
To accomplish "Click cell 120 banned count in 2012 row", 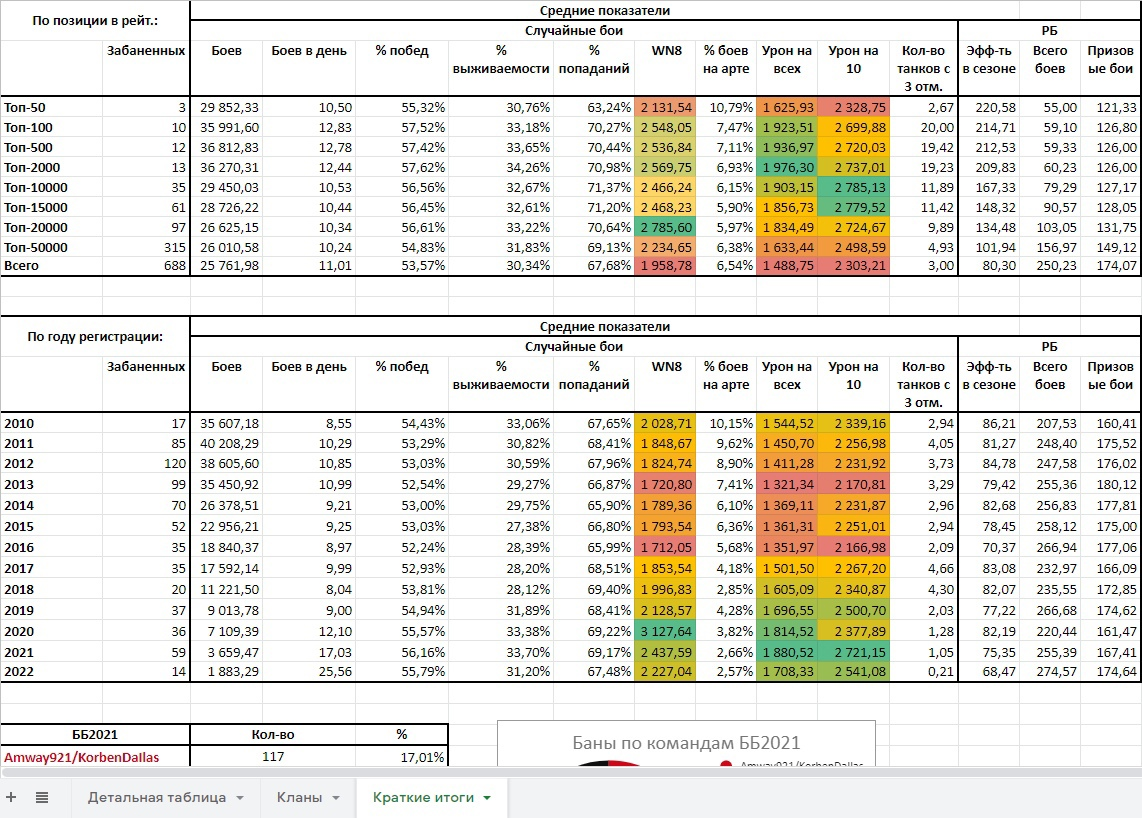I will click(146, 463).
